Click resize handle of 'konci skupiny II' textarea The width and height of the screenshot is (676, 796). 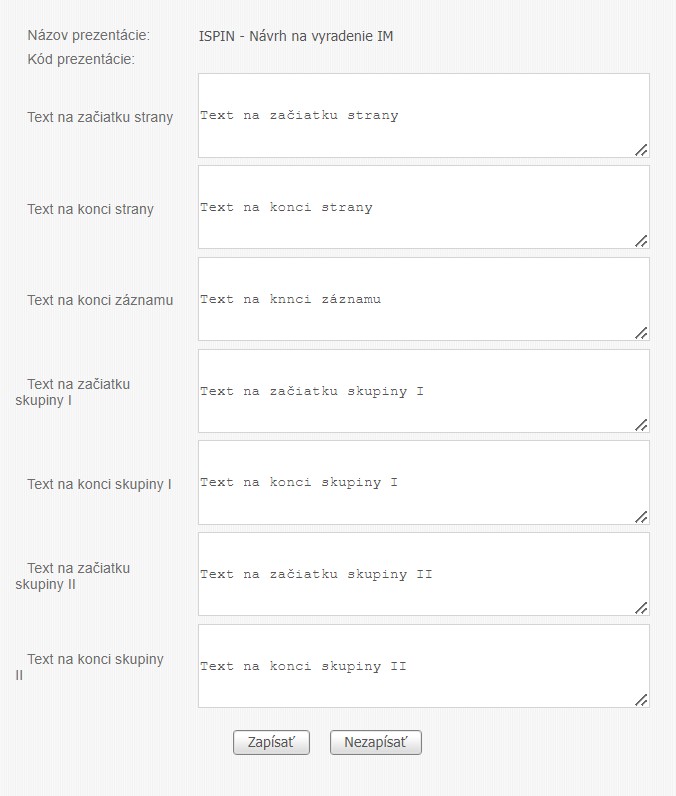pyautogui.click(x=641, y=700)
